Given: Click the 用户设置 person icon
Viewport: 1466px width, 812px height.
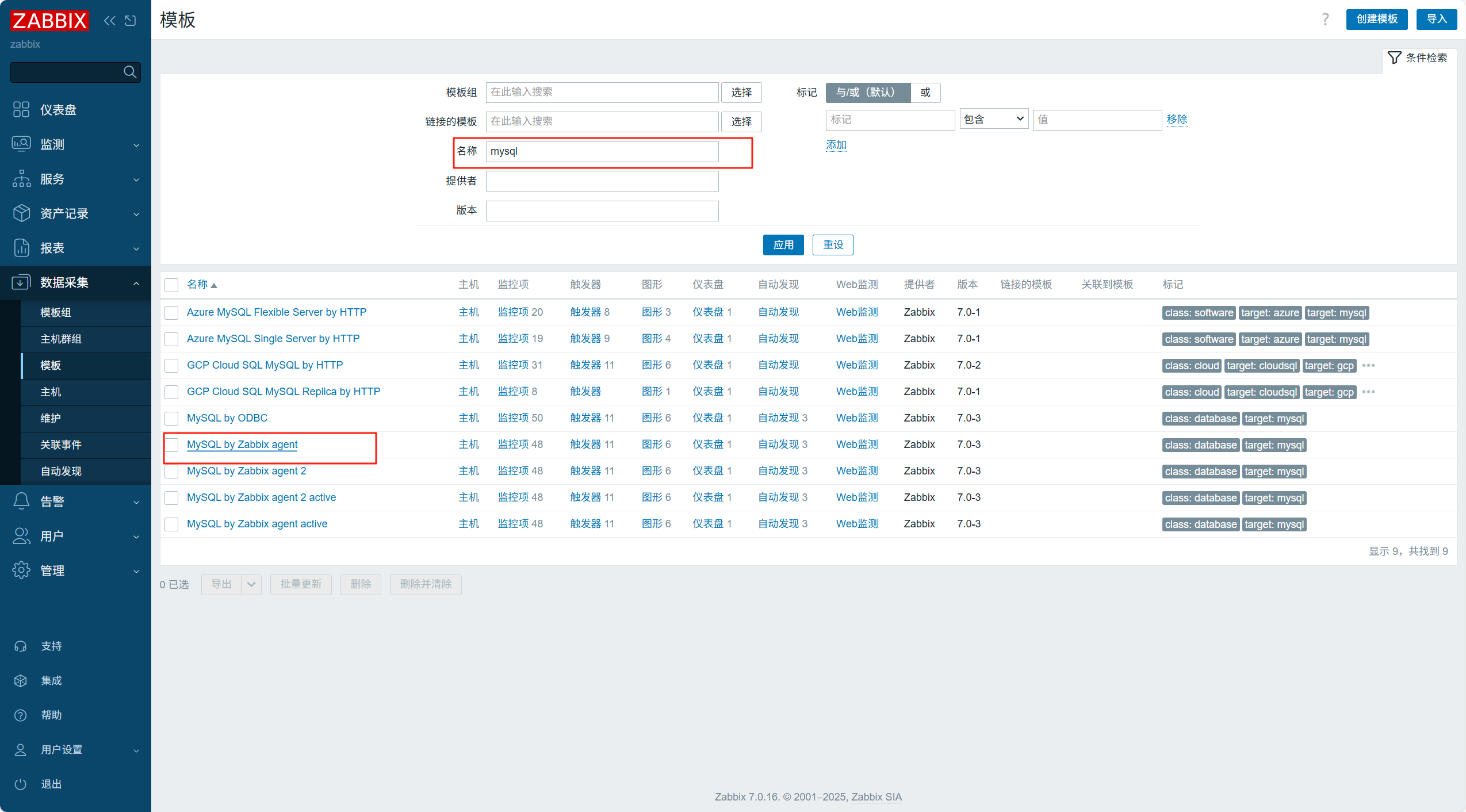Looking at the screenshot, I should click(x=21, y=749).
